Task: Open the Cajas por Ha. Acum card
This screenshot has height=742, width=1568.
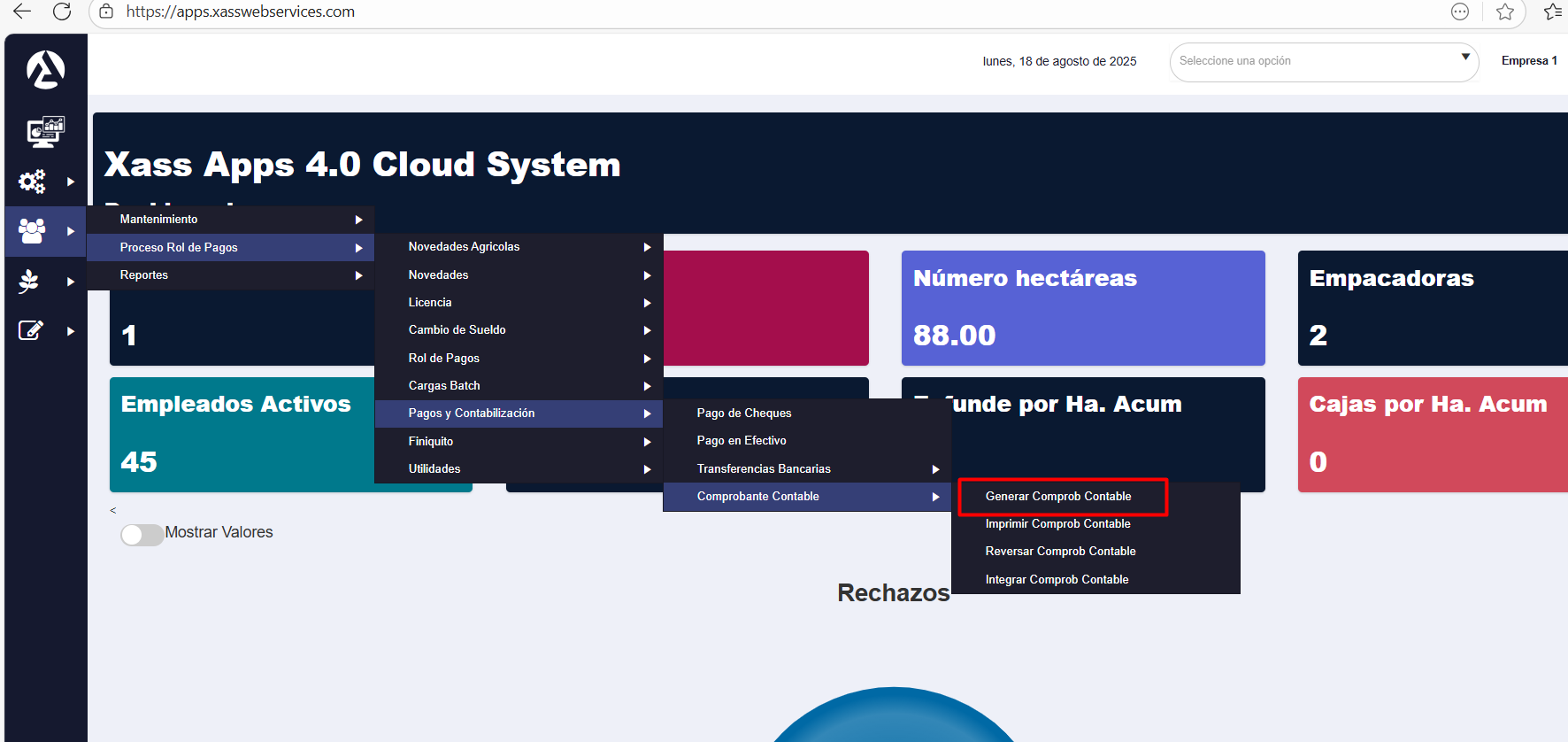Action: click(x=1433, y=435)
